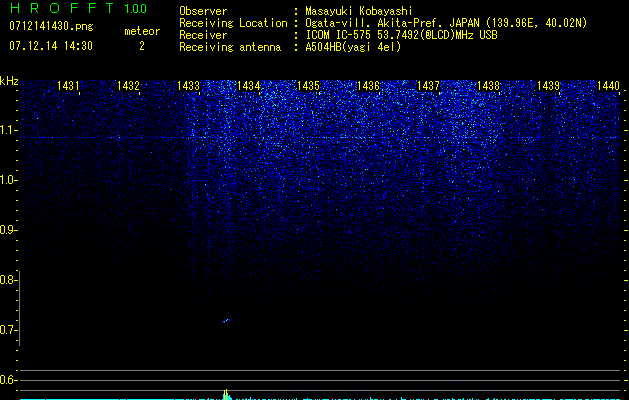The height and width of the screenshot is (400, 629).
Task: Click the Receiving Location label
Action: (233, 23)
